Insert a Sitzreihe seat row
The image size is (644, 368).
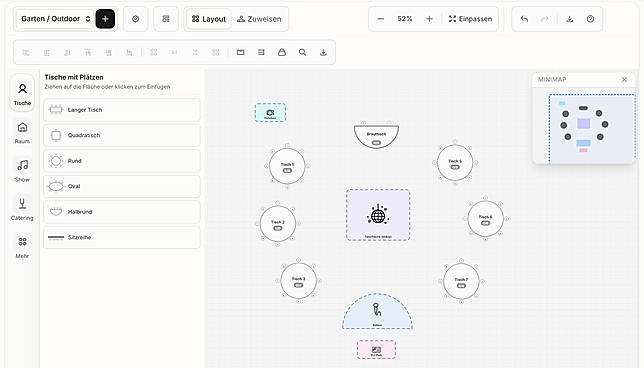coord(122,237)
